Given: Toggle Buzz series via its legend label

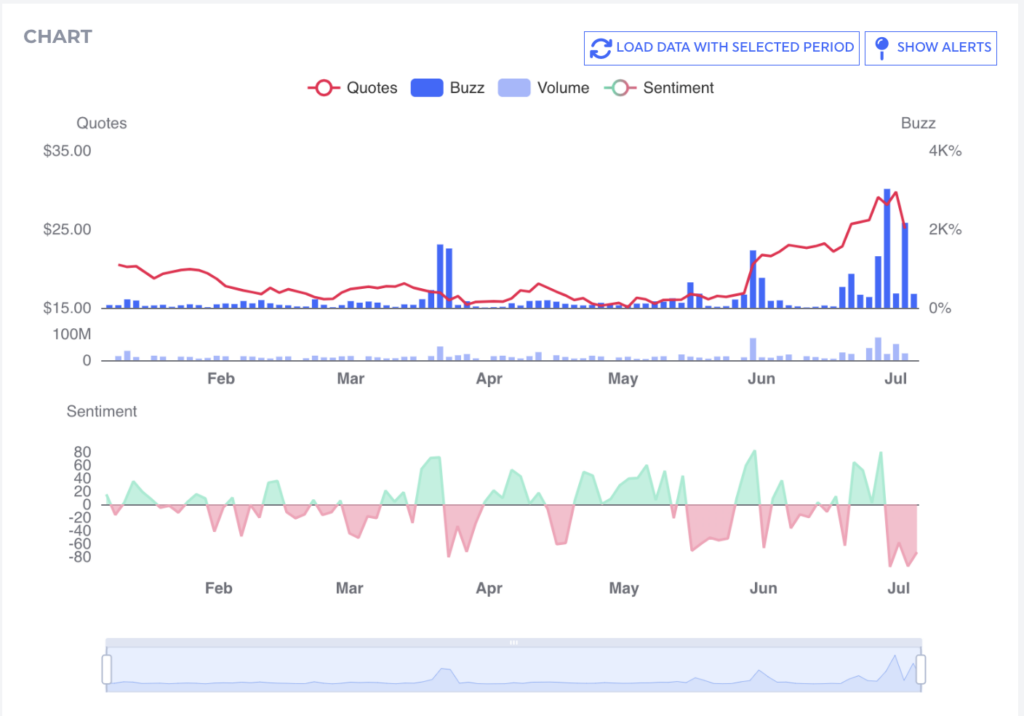Looking at the screenshot, I should tap(467, 88).
